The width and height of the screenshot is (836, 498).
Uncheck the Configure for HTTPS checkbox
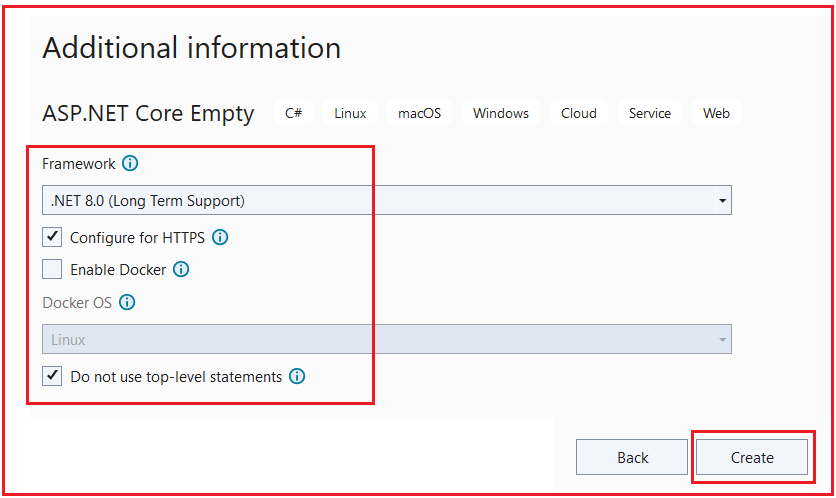coord(52,238)
